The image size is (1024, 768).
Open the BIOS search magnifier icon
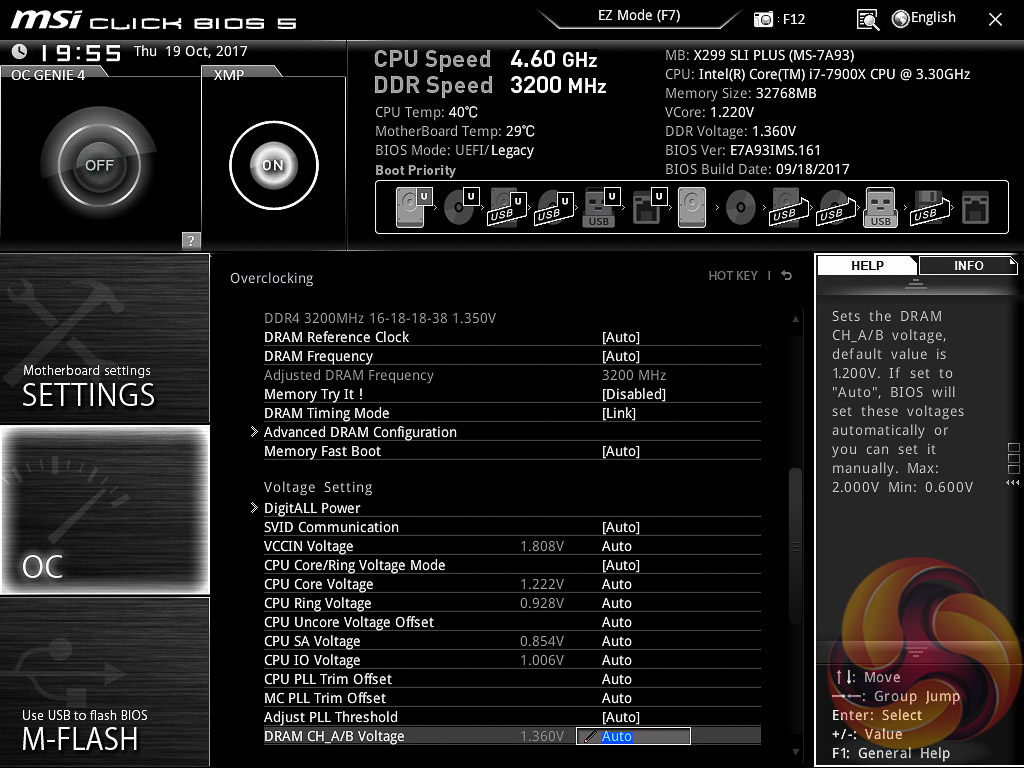(868, 19)
